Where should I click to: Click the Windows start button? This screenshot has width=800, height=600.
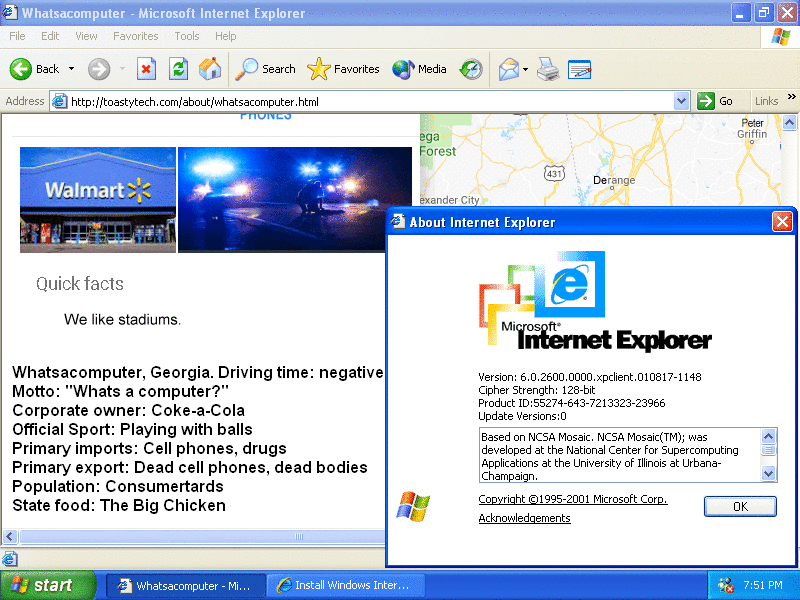[x=47, y=585]
